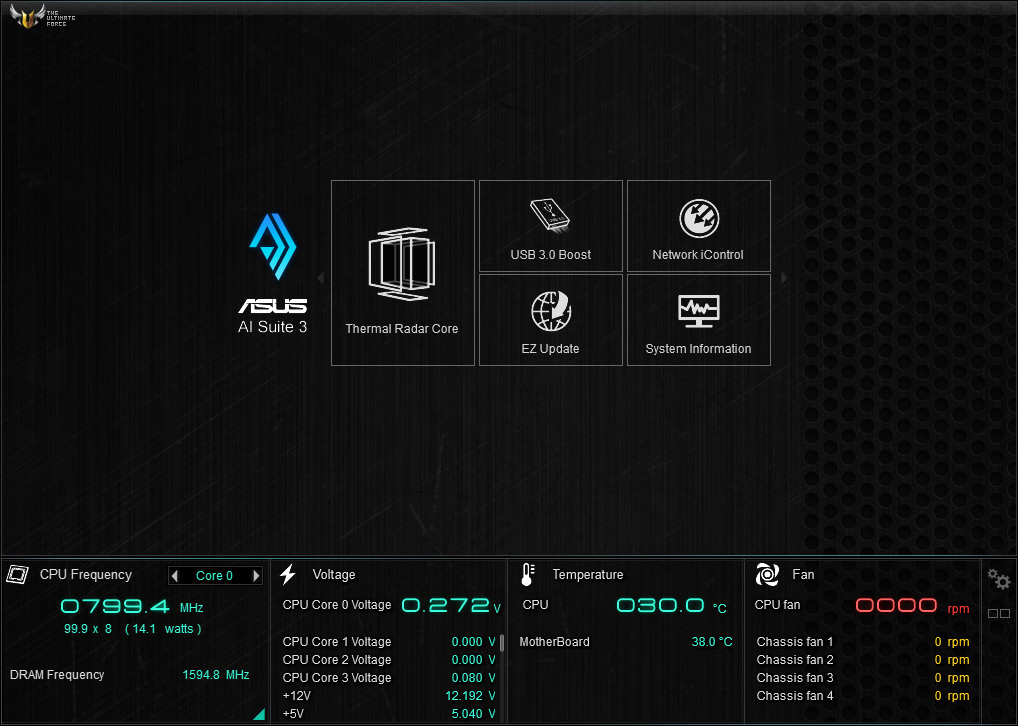Click the CPU temperature label
The width and height of the screenshot is (1018, 726).
tap(536, 605)
